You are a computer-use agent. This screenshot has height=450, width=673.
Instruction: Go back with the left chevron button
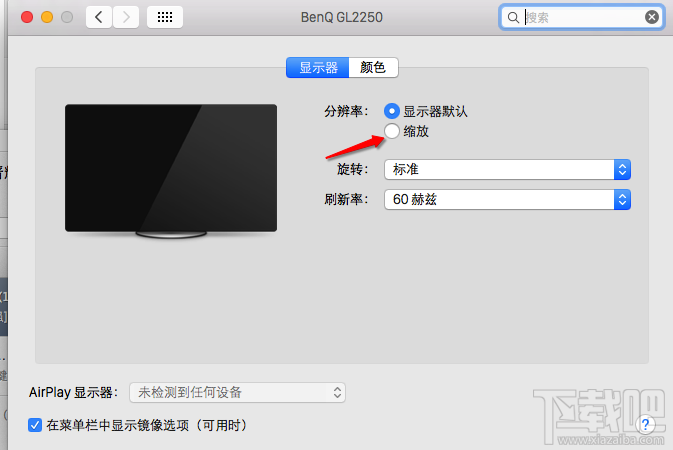pyautogui.click(x=99, y=17)
